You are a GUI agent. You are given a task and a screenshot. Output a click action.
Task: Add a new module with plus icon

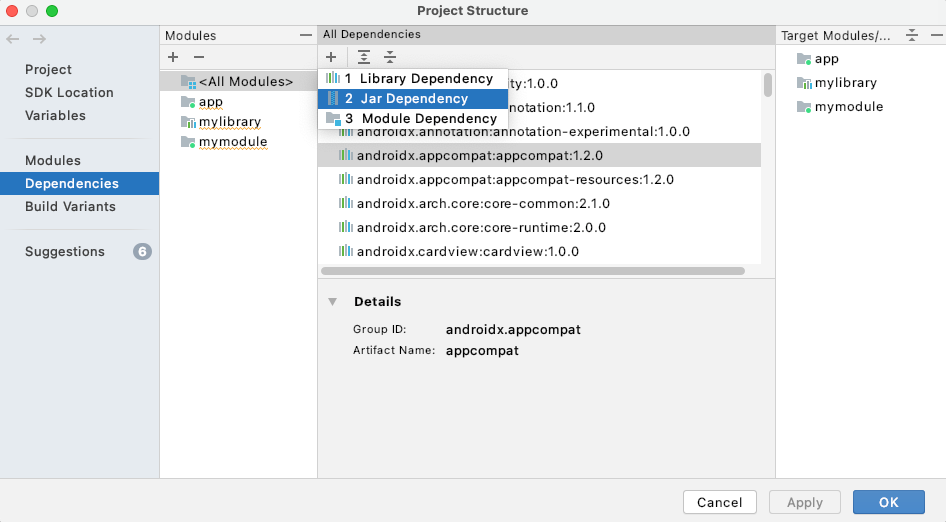(173, 58)
